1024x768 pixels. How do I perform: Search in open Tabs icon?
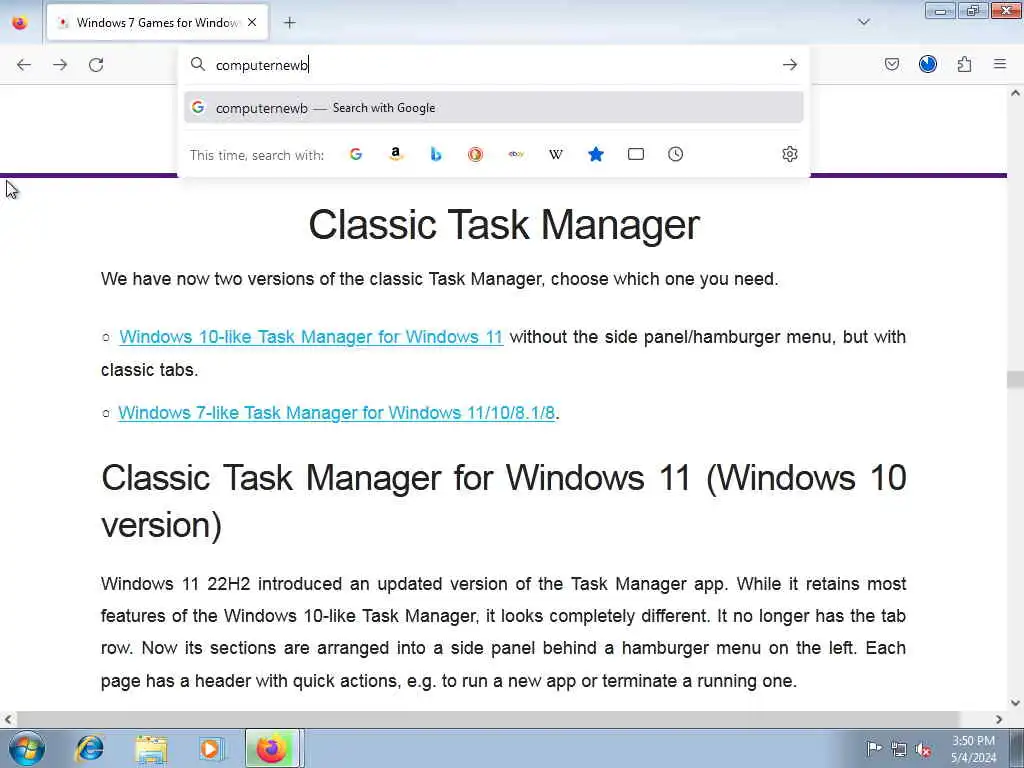635,154
